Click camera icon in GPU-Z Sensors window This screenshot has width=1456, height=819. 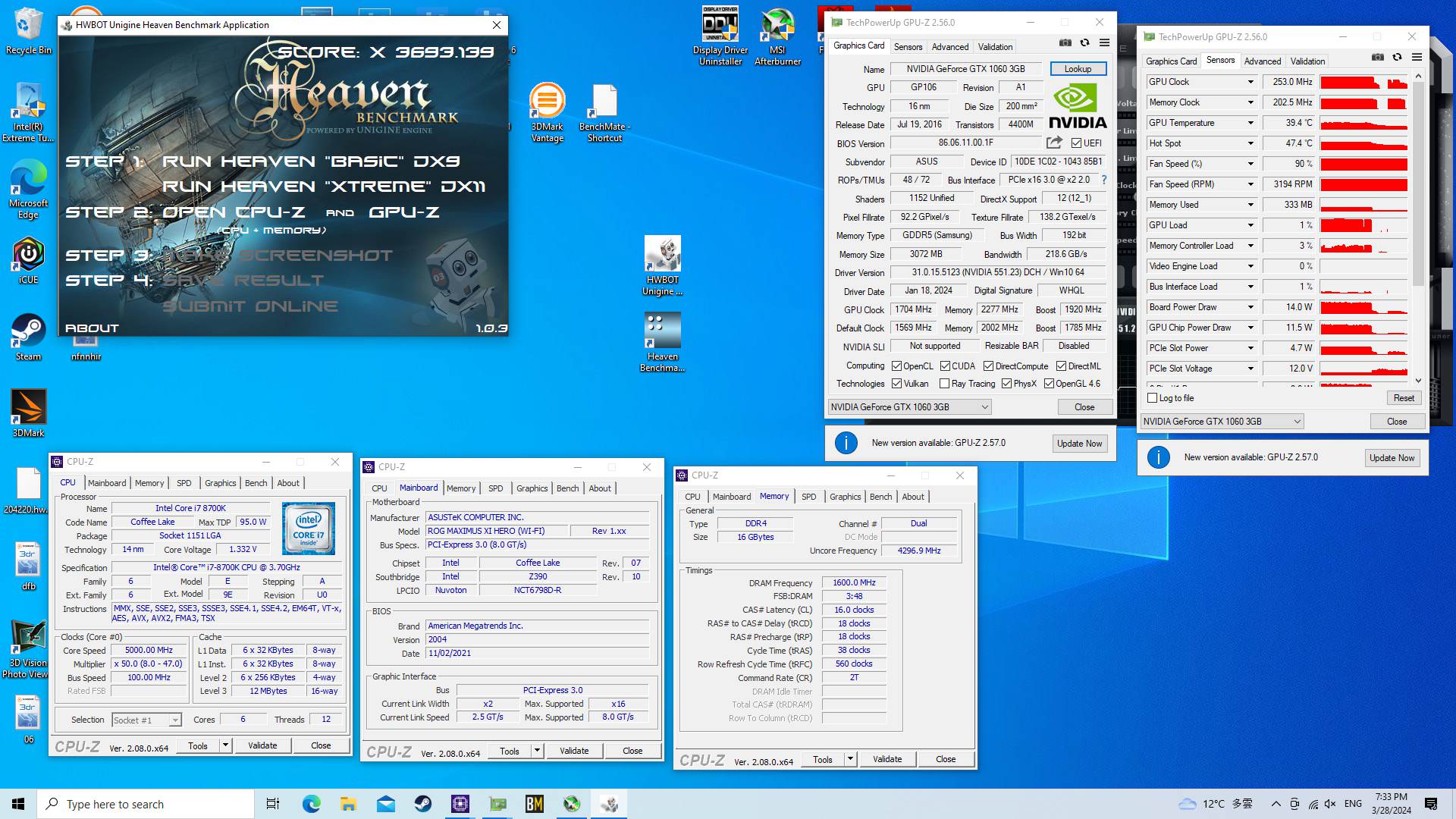(x=1378, y=58)
